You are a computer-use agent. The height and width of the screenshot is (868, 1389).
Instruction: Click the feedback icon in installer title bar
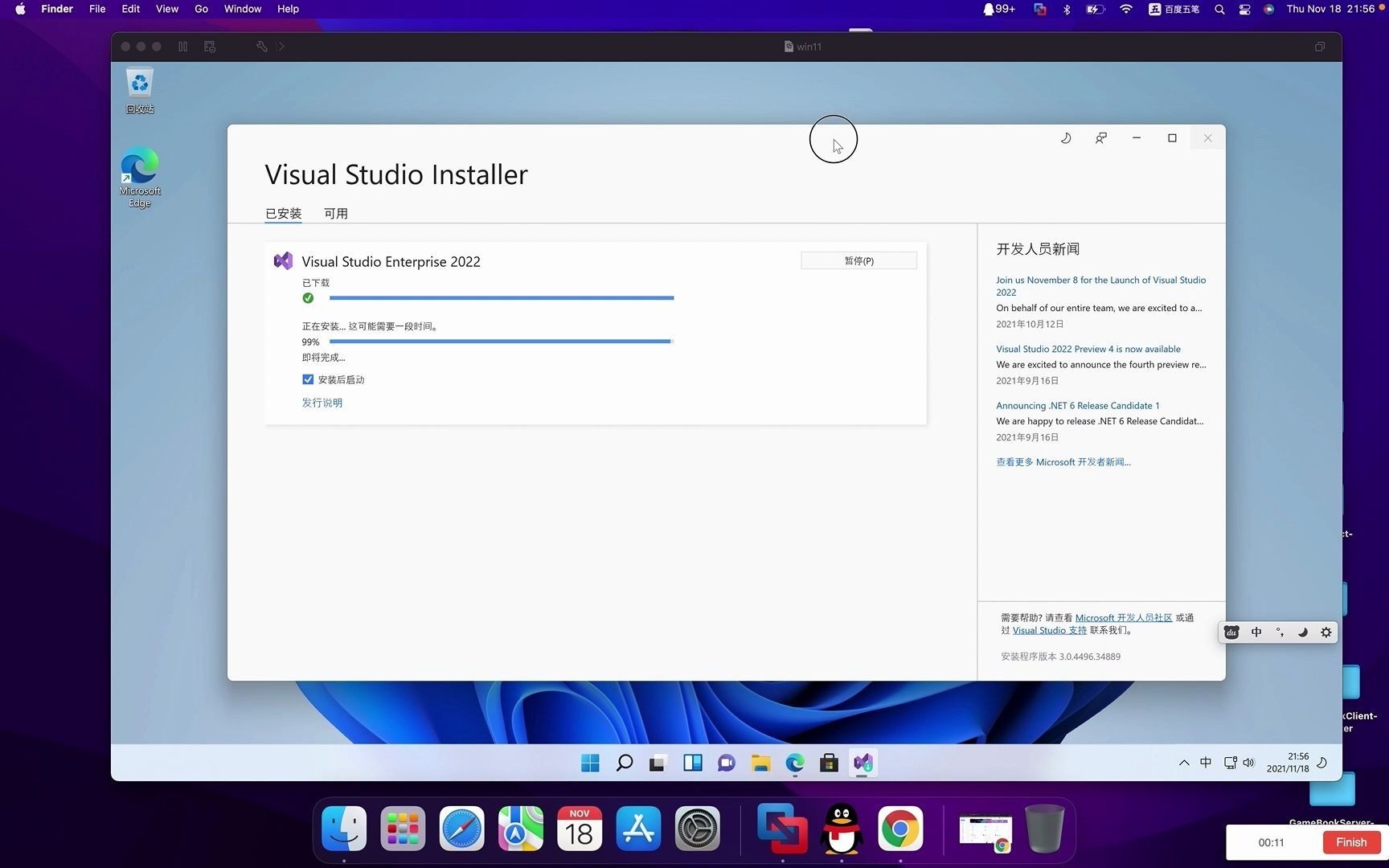(x=1101, y=138)
